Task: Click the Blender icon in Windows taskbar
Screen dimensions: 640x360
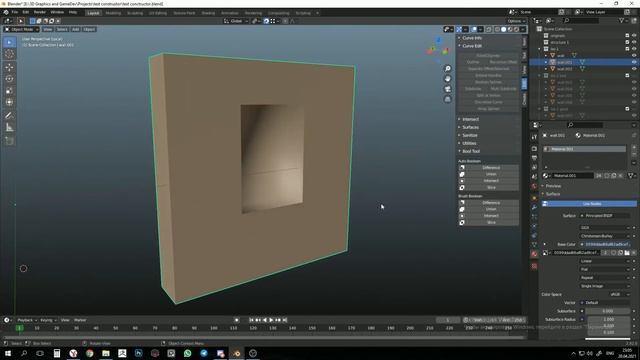Action: [236, 353]
